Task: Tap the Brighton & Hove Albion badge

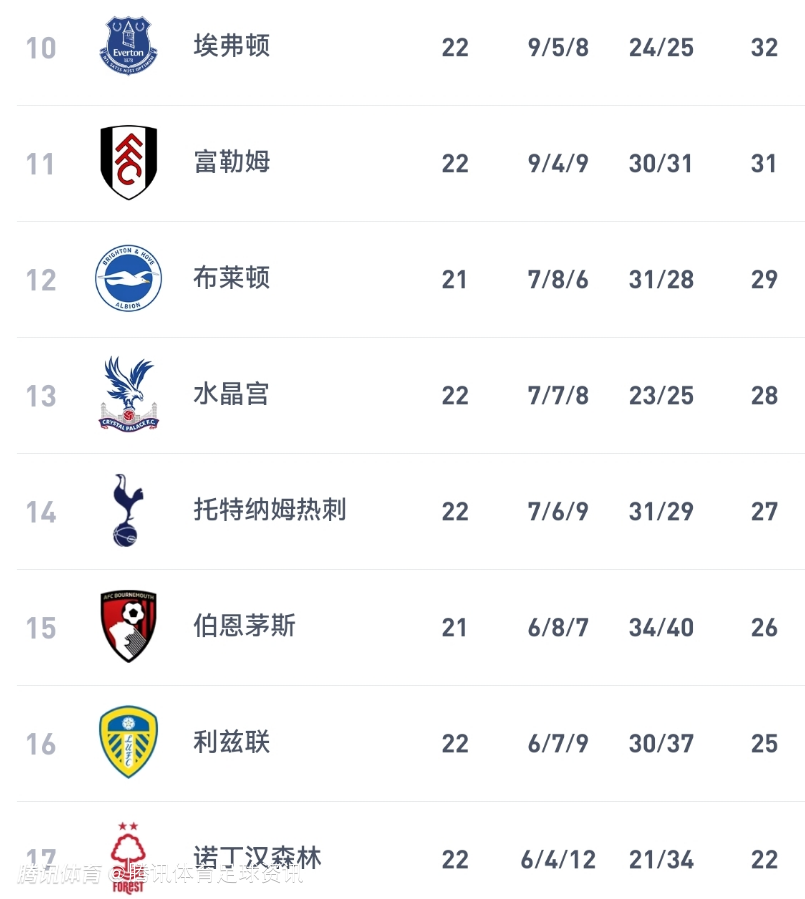Action: click(128, 279)
